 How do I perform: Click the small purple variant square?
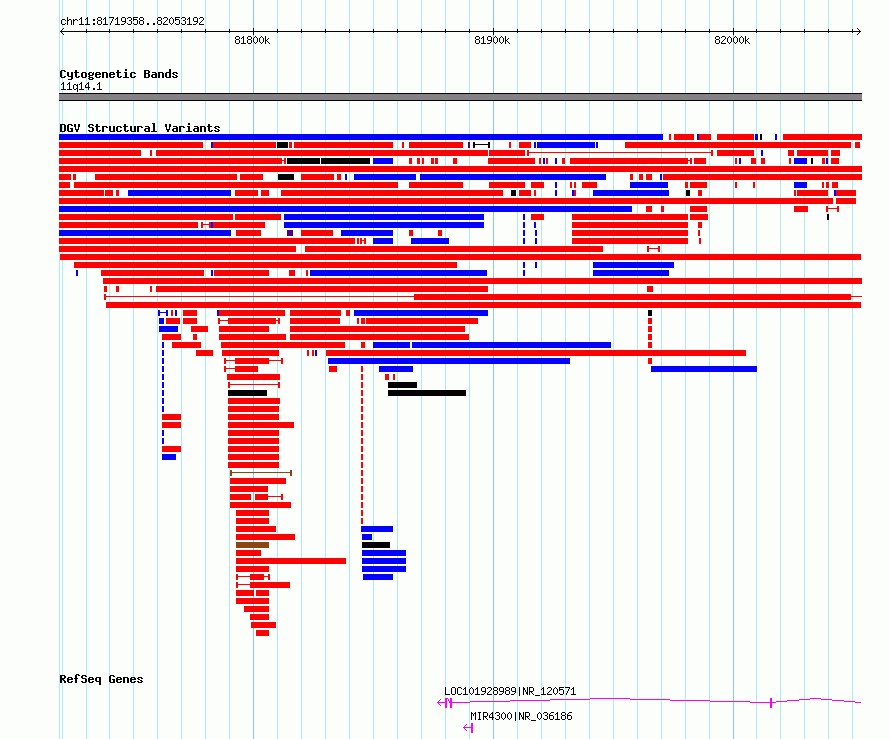tap(290, 233)
